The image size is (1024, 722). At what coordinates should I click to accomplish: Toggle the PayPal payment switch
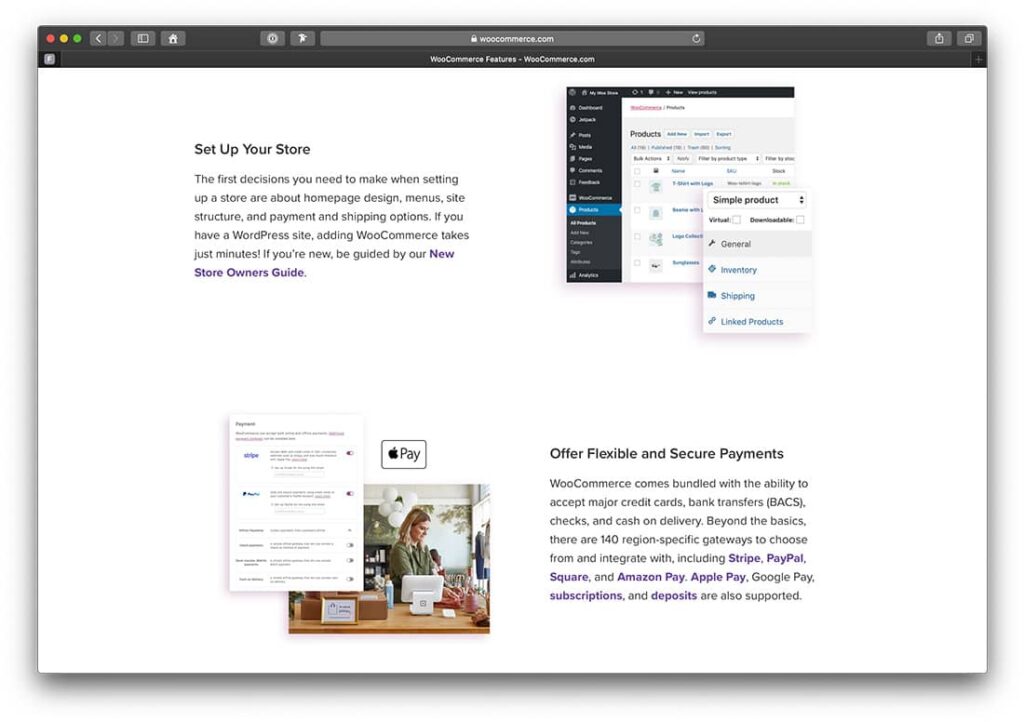coord(350,493)
